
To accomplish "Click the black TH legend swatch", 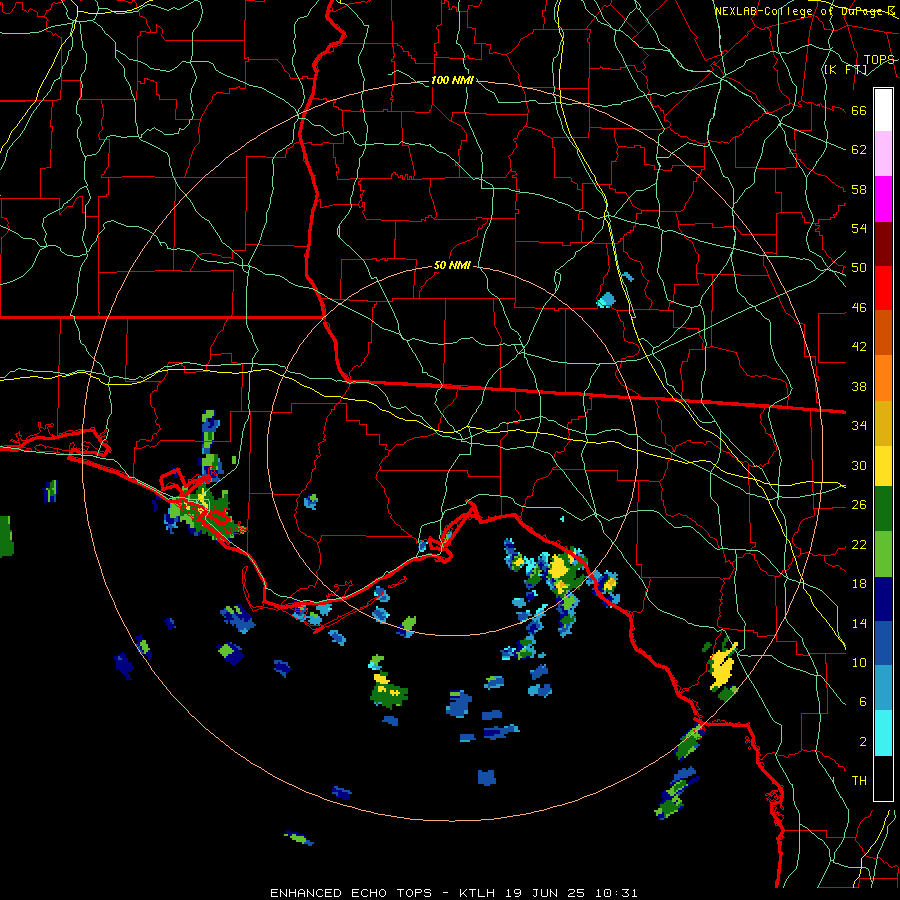I will 883,778.
